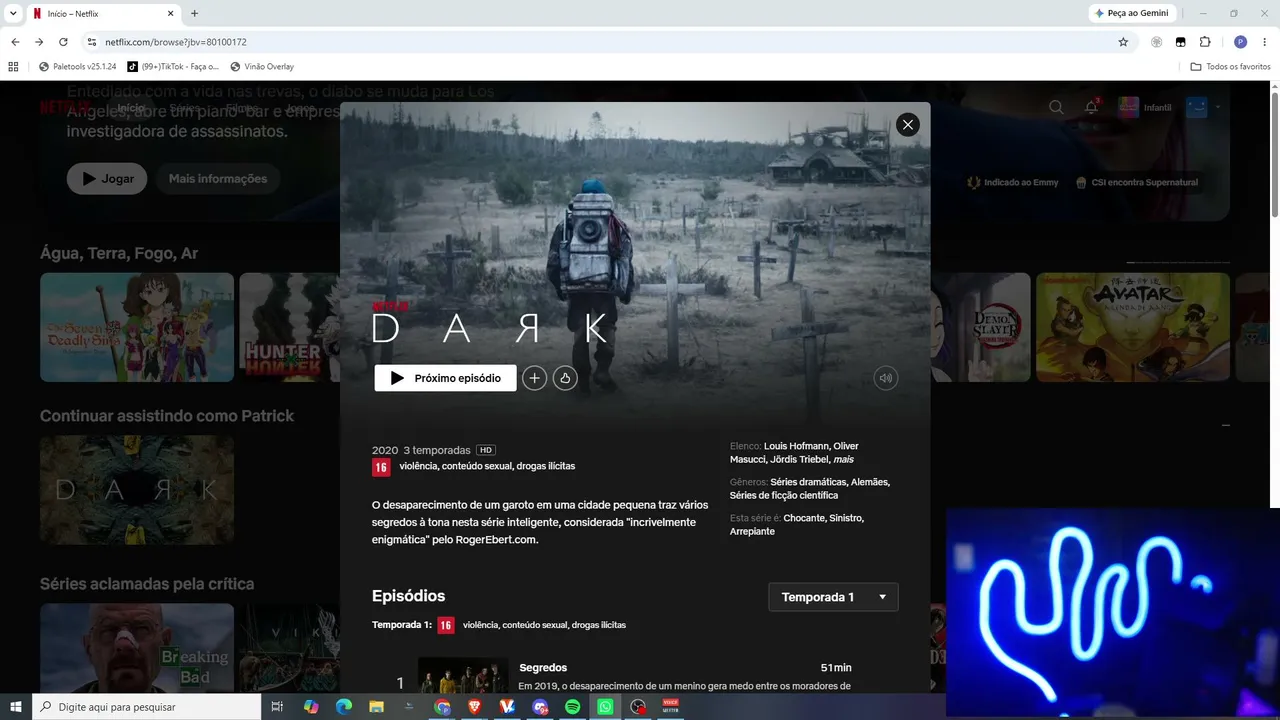Viewport: 1280px width, 720px height.
Task: Open the Chrome extensions puzzle icon
Action: click(x=1205, y=42)
